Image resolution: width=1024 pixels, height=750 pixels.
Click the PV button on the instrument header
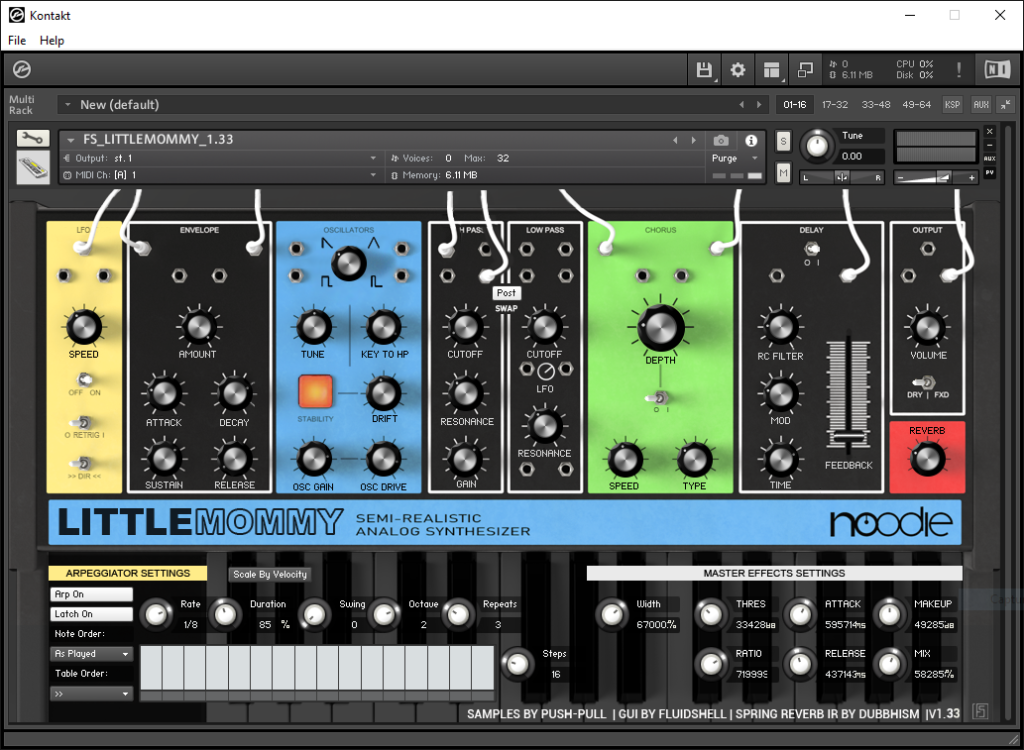(x=990, y=172)
